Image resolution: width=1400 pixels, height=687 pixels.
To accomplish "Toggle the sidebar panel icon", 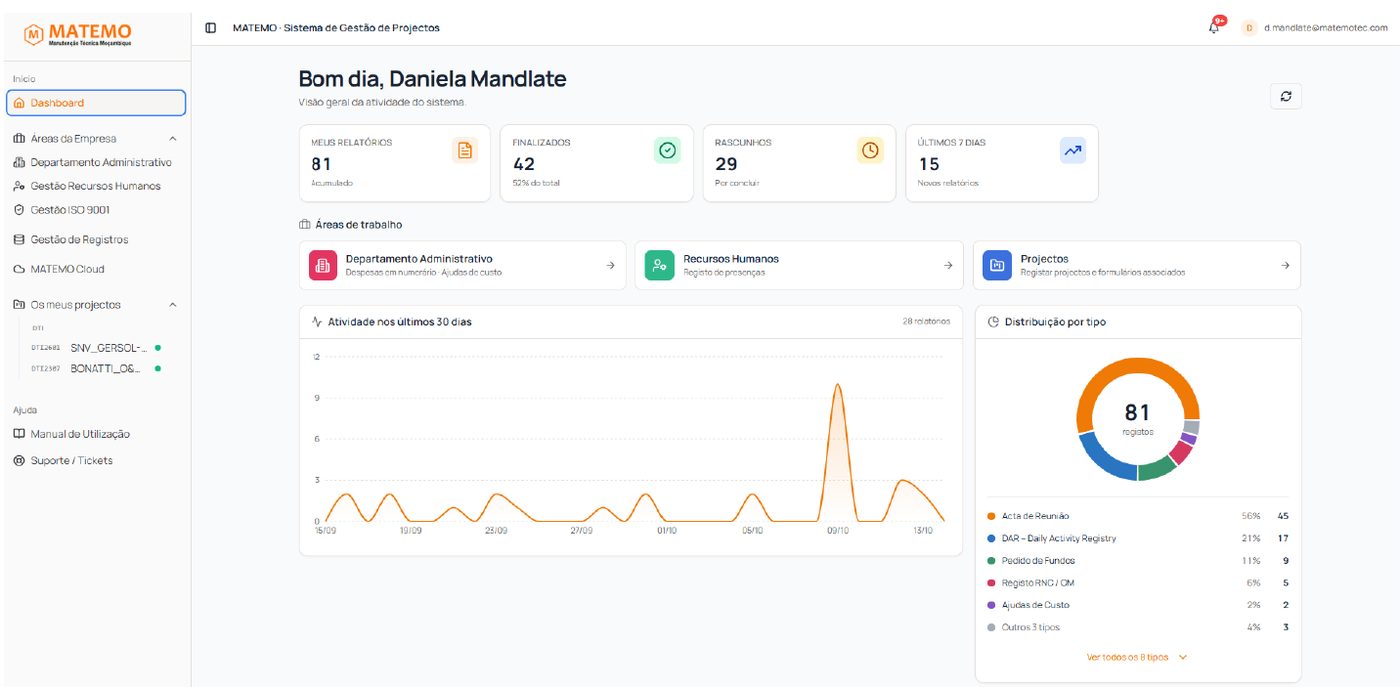I will 210,28.
